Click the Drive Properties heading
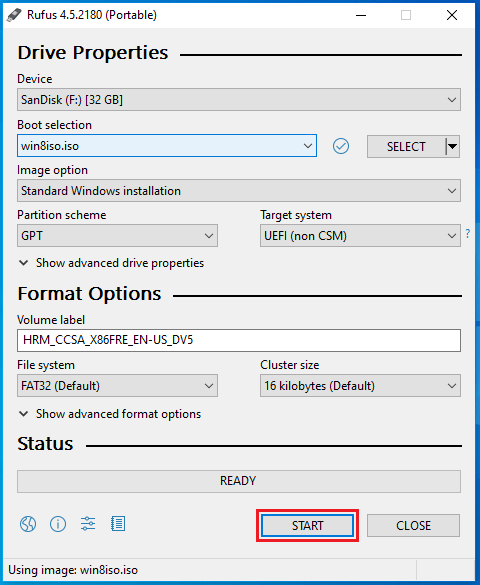Screen dimensions: 480x585 (93, 53)
